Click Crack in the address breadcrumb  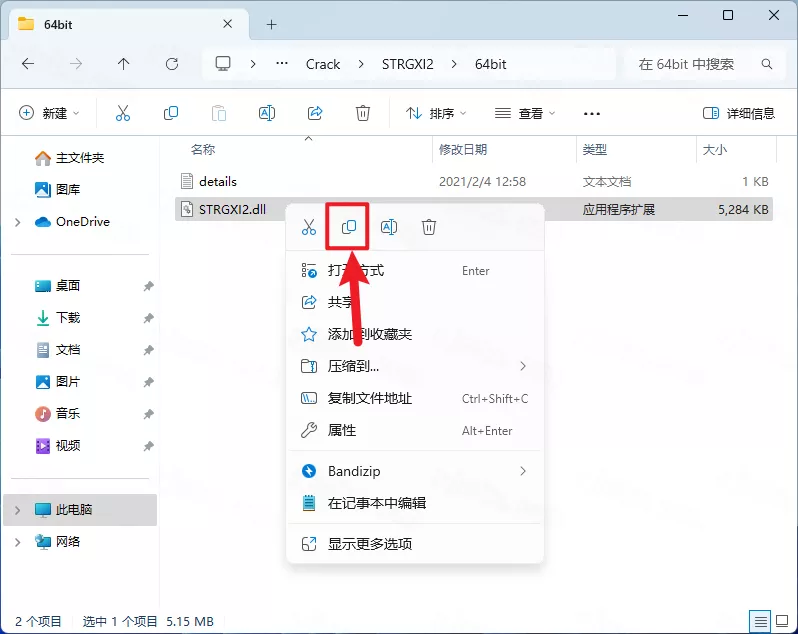tap(323, 64)
